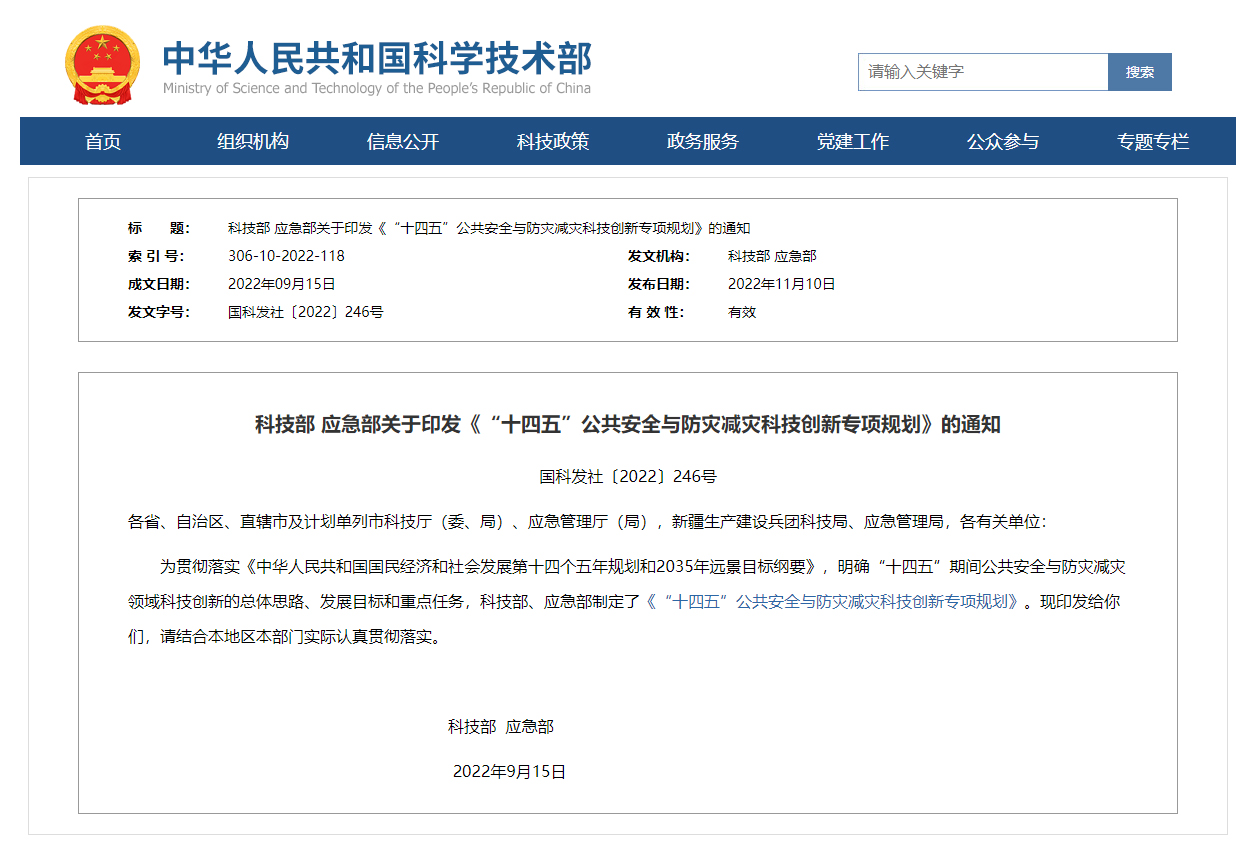
Task: Open the 首页 navigation item
Action: [102, 141]
